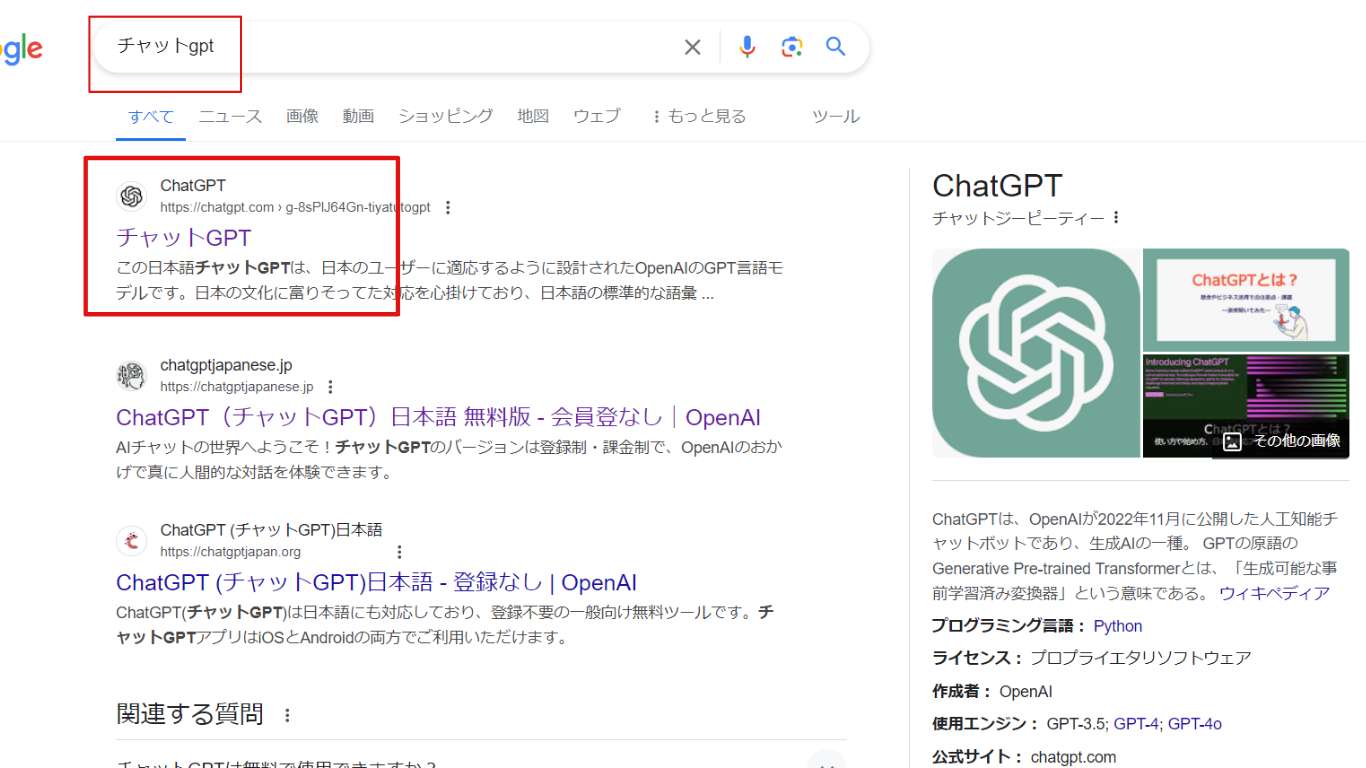Click the chatgptjapanese.jp result favicon
The height and width of the screenshot is (768, 1366).
coord(132,376)
